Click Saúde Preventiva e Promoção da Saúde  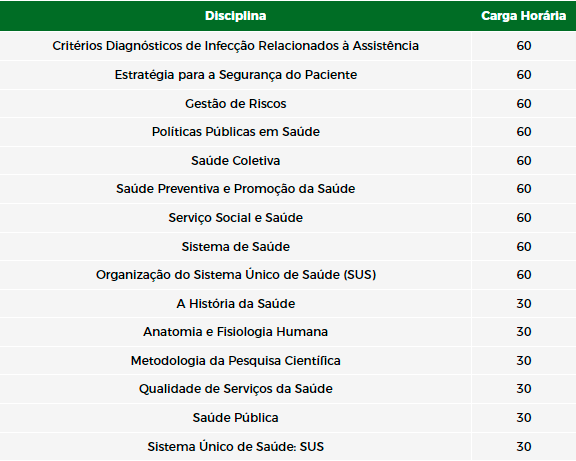click(x=235, y=189)
